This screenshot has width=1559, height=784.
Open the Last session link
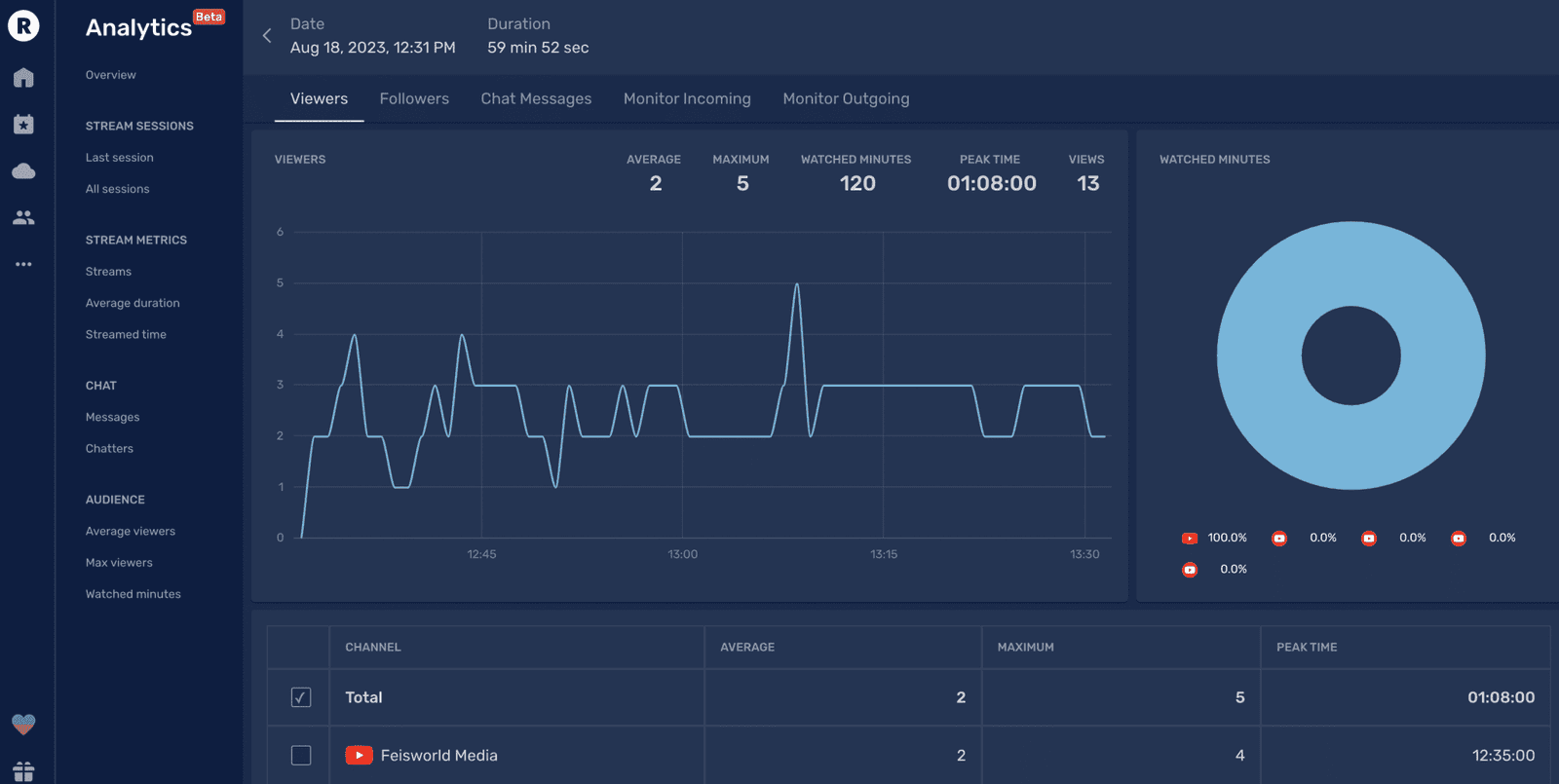pos(119,158)
